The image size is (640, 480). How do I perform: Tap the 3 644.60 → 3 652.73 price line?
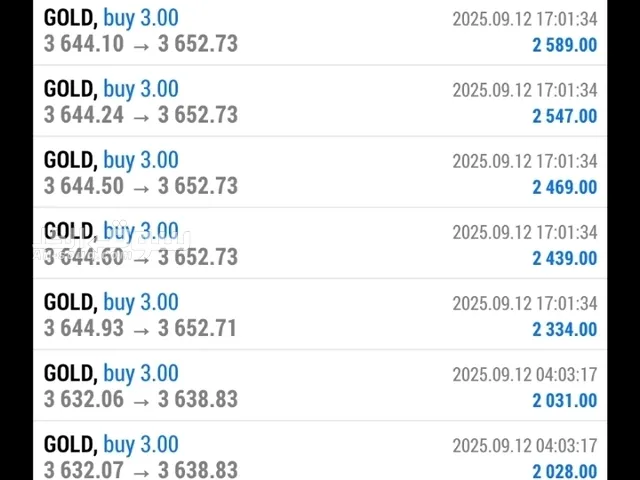[141, 257]
